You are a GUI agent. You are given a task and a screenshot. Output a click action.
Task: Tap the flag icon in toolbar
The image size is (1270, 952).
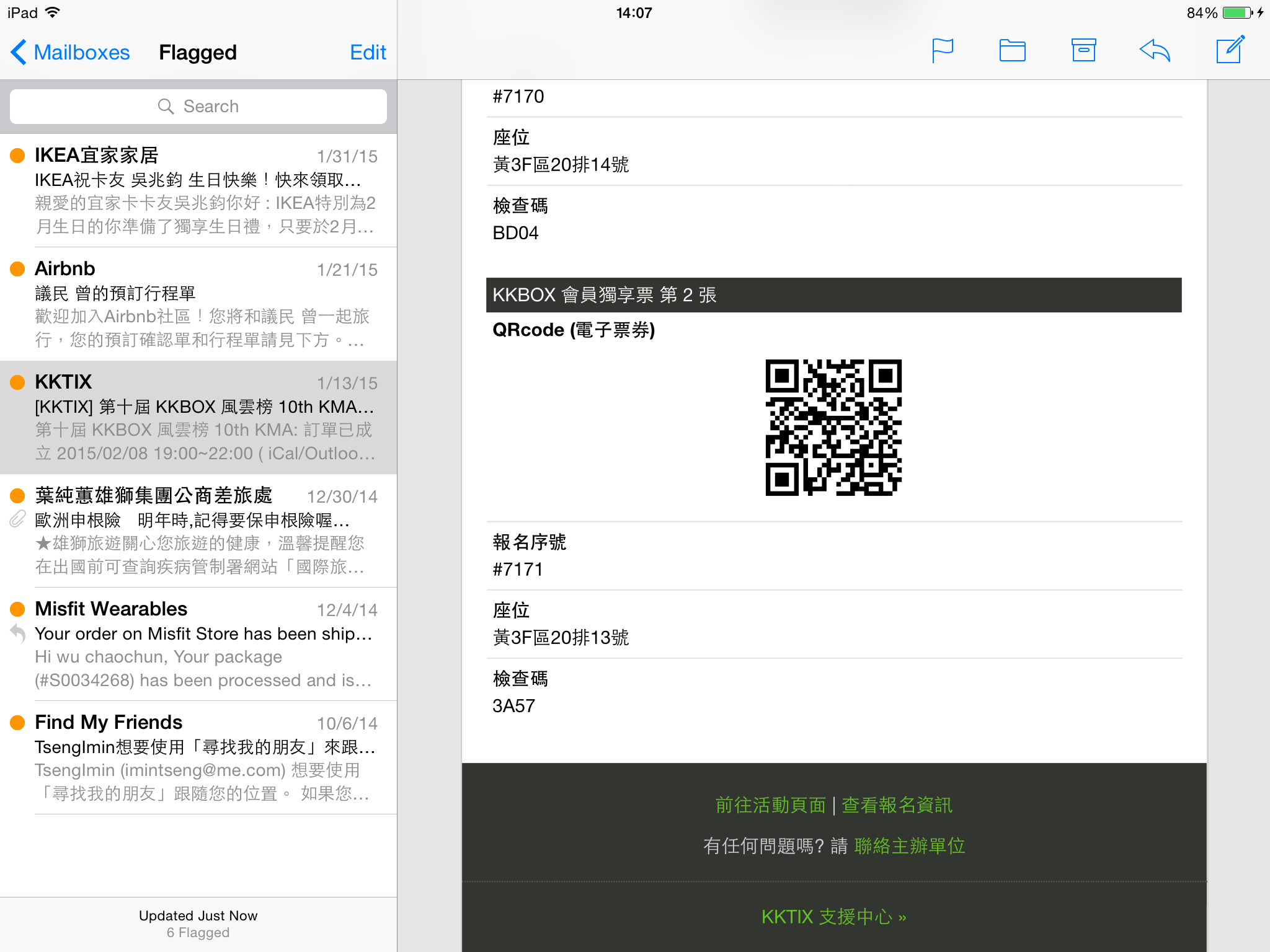click(942, 51)
